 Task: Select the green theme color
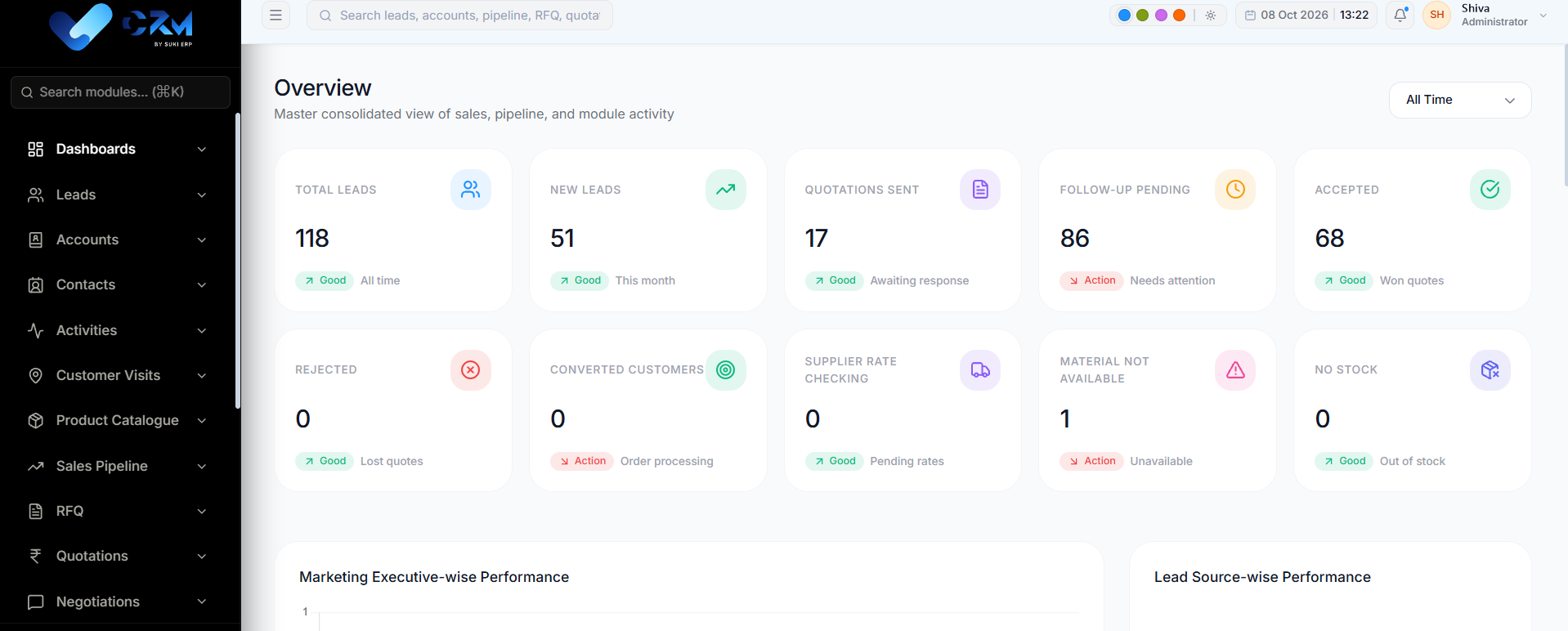tap(1143, 15)
